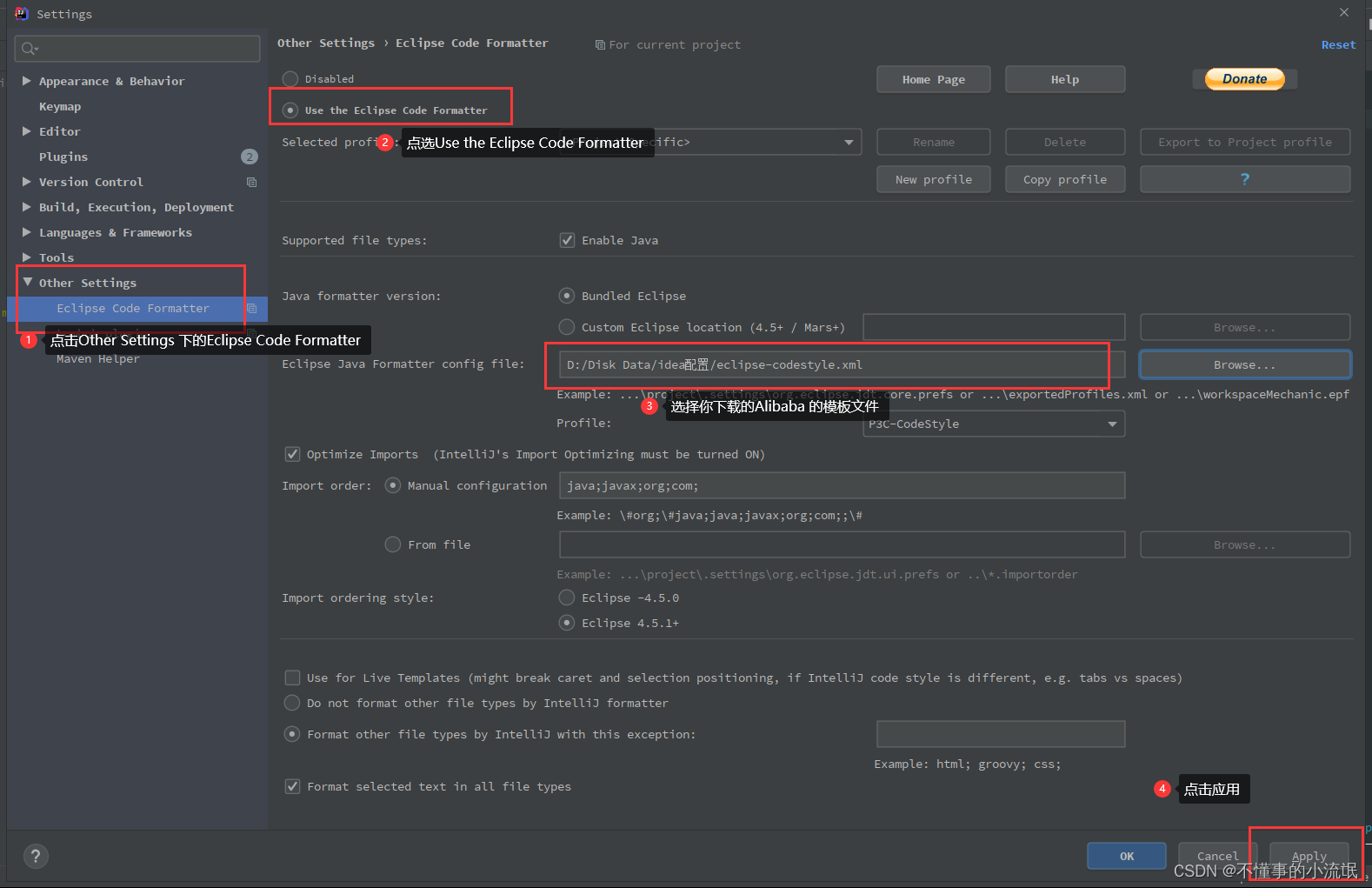
Task: Choose Custom Eclipse location radio button
Action: 567,327
